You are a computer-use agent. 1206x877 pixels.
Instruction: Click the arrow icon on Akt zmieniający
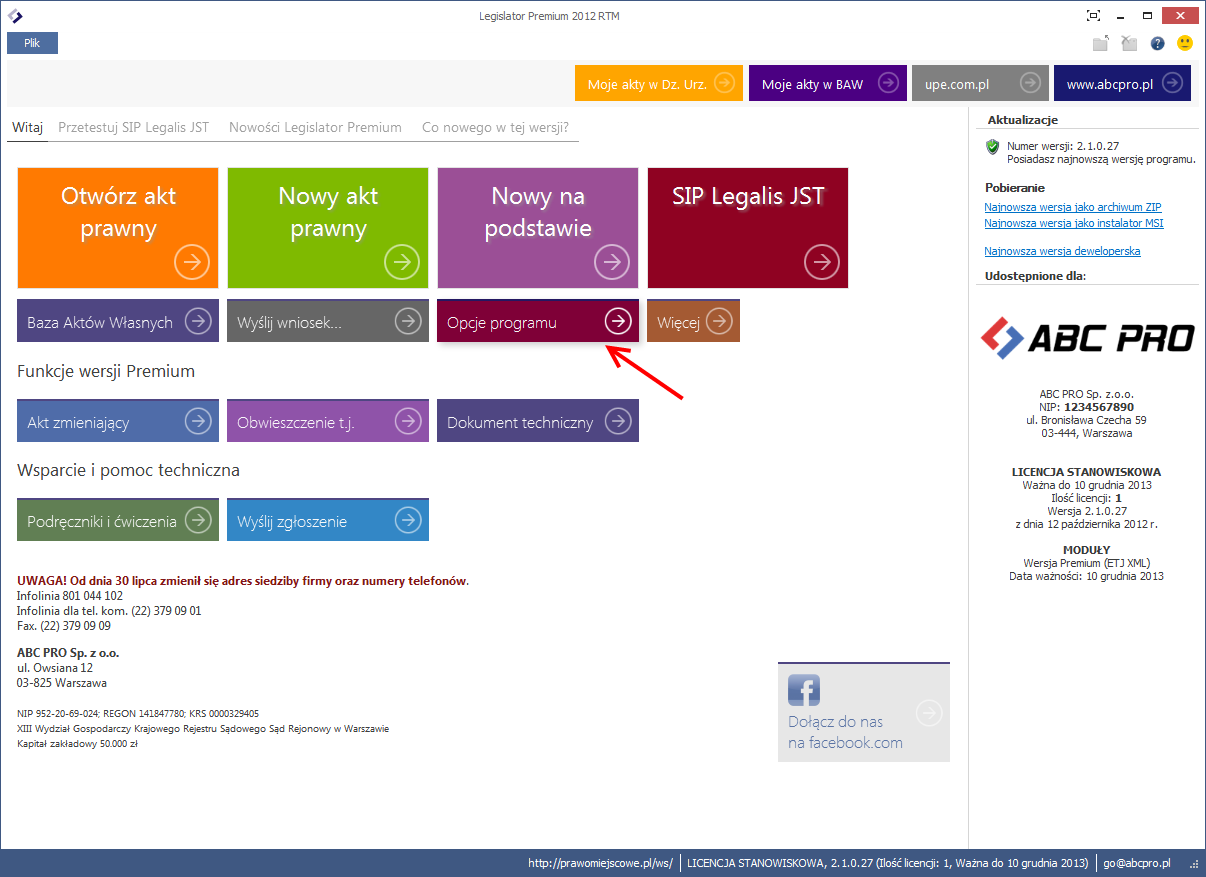(199, 421)
